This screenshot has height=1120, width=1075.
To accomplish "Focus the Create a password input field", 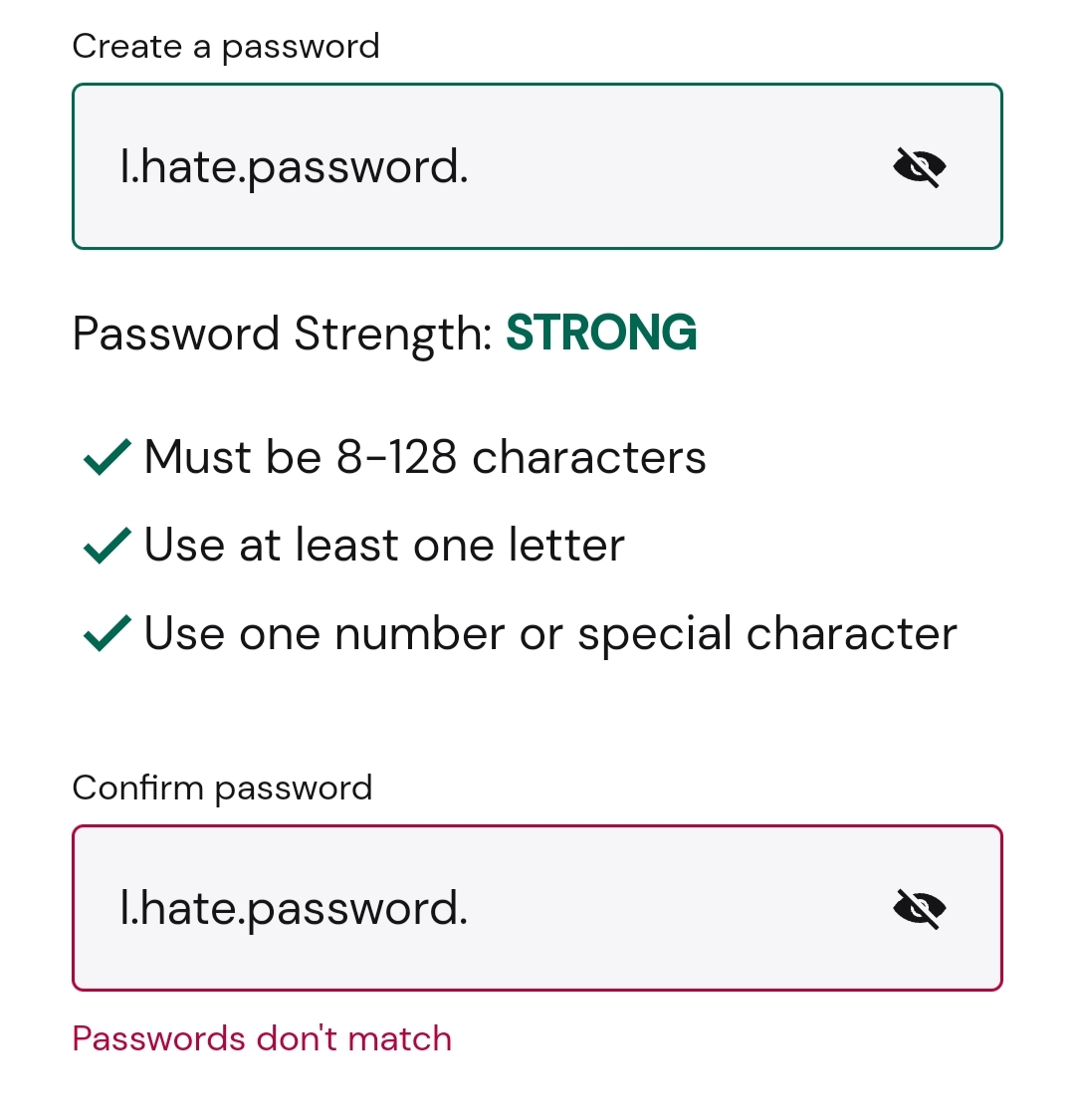I will pyautogui.click(x=537, y=166).
